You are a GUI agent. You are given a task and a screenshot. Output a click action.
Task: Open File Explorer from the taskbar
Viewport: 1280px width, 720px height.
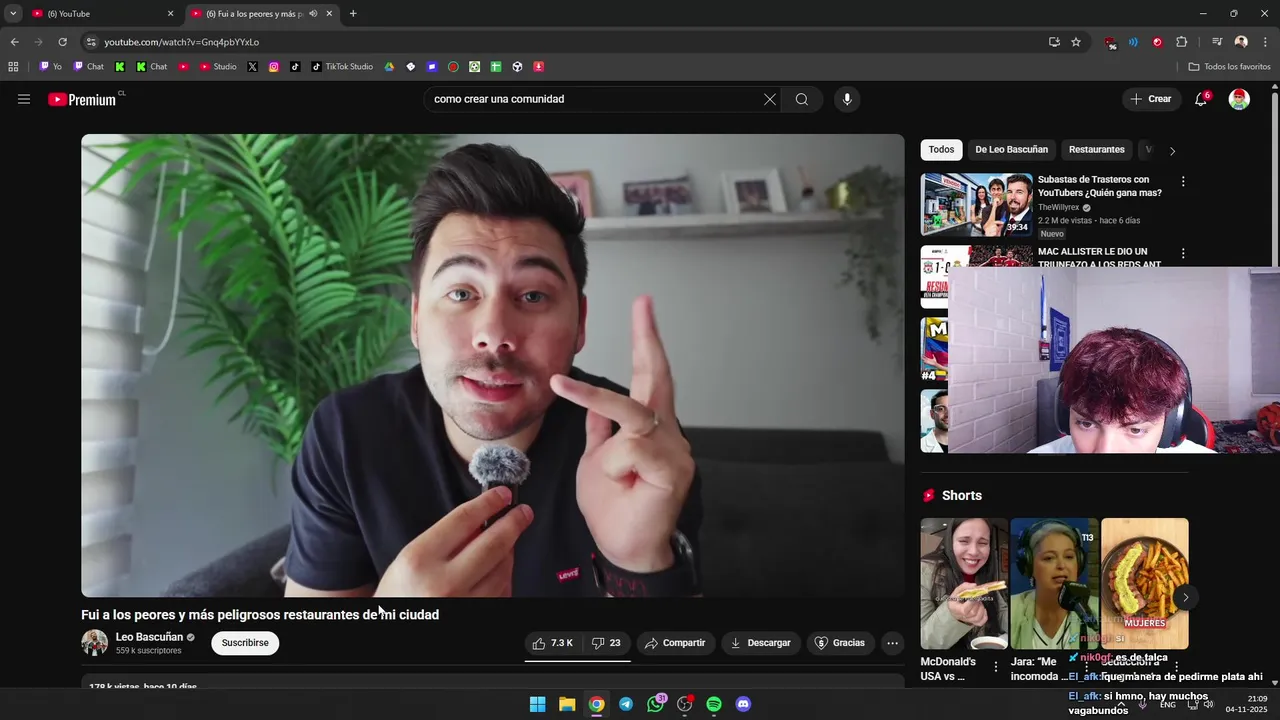567,704
